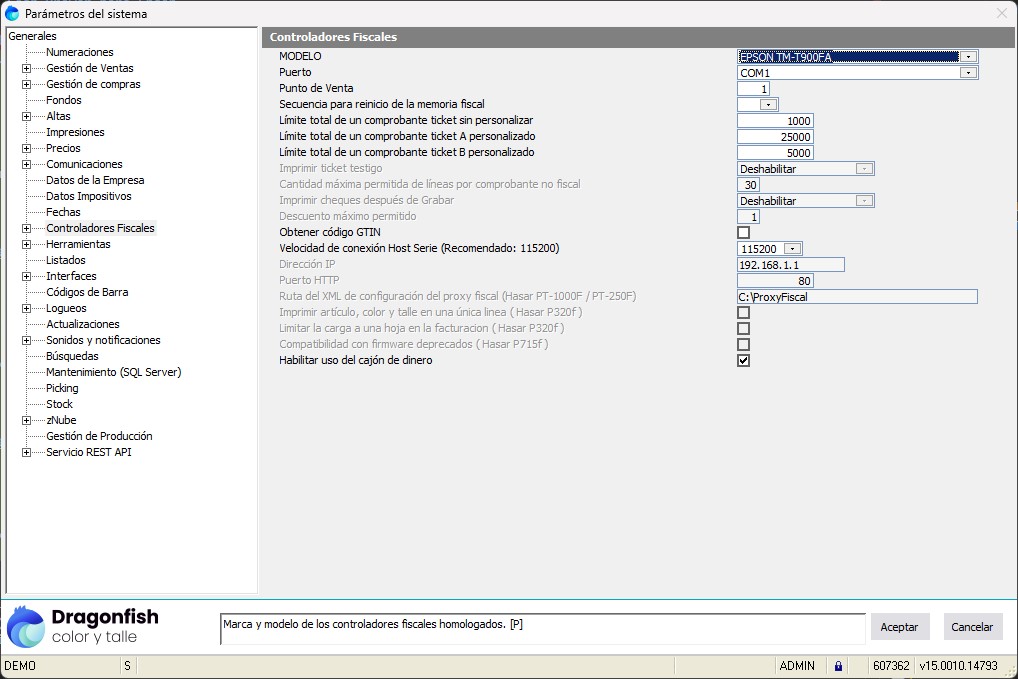Click the Dragonfish logo icon

point(26,627)
